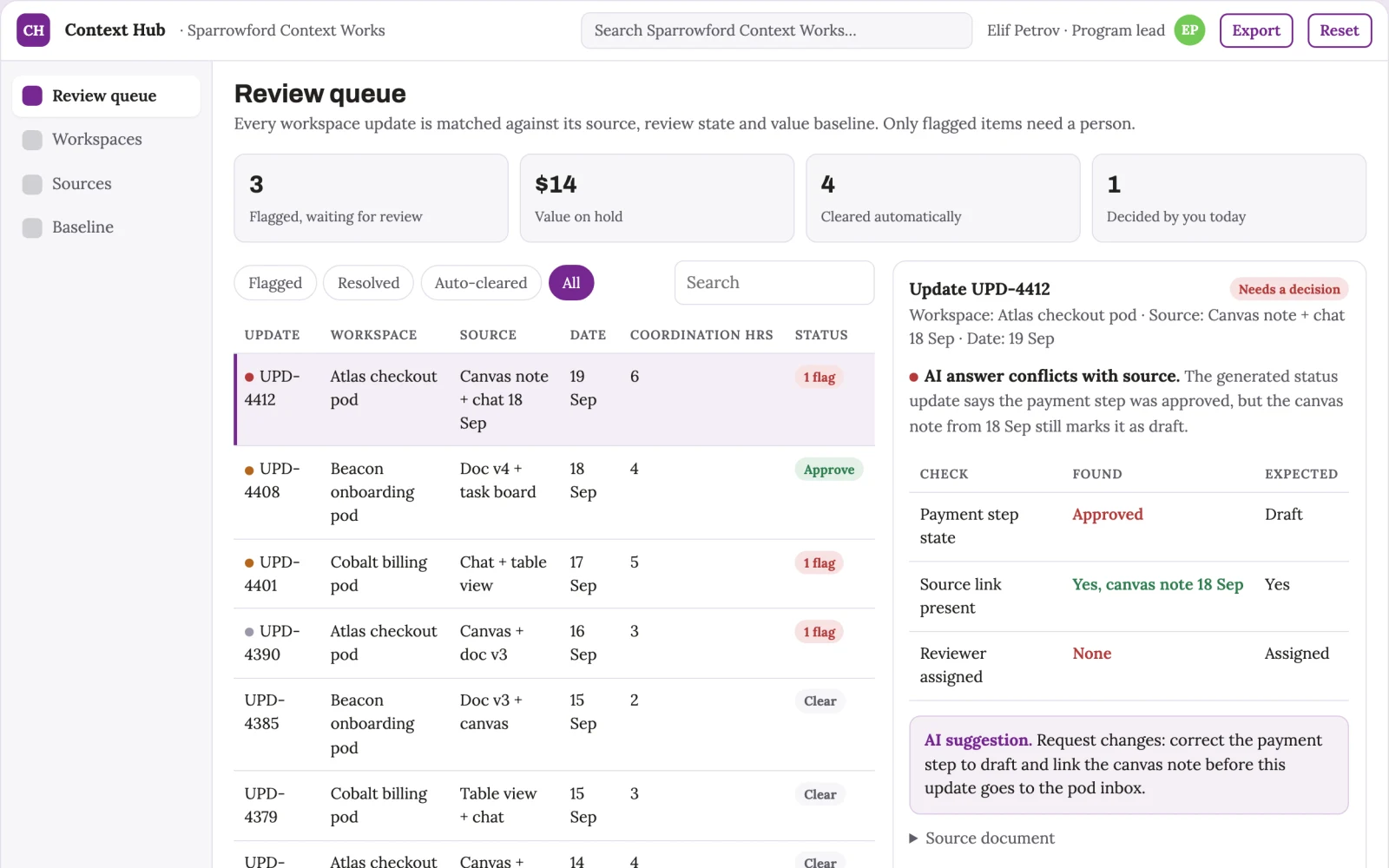Click the Workspaces sidebar icon
Viewport: 1389px width, 868px height.
pyautogui.click(x=32, y=140)
